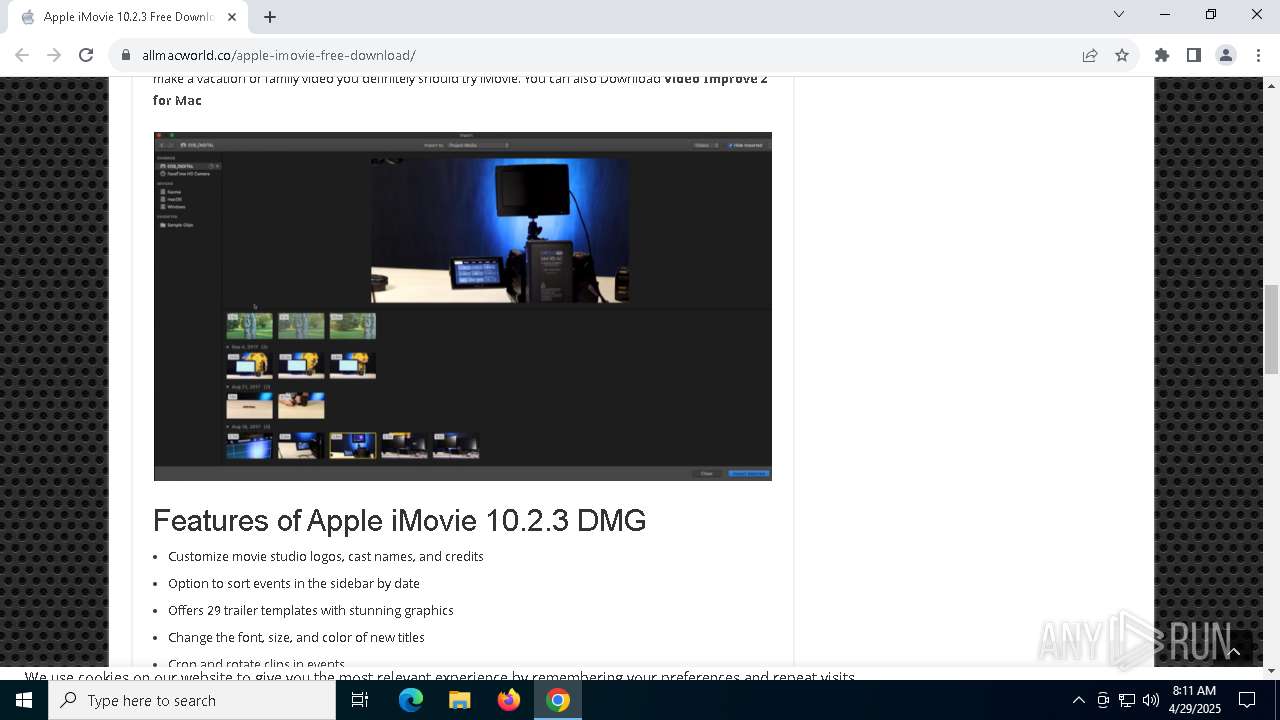
Task: Click the scroll-to-top arrow button
Action: (x=1233, y=652)
